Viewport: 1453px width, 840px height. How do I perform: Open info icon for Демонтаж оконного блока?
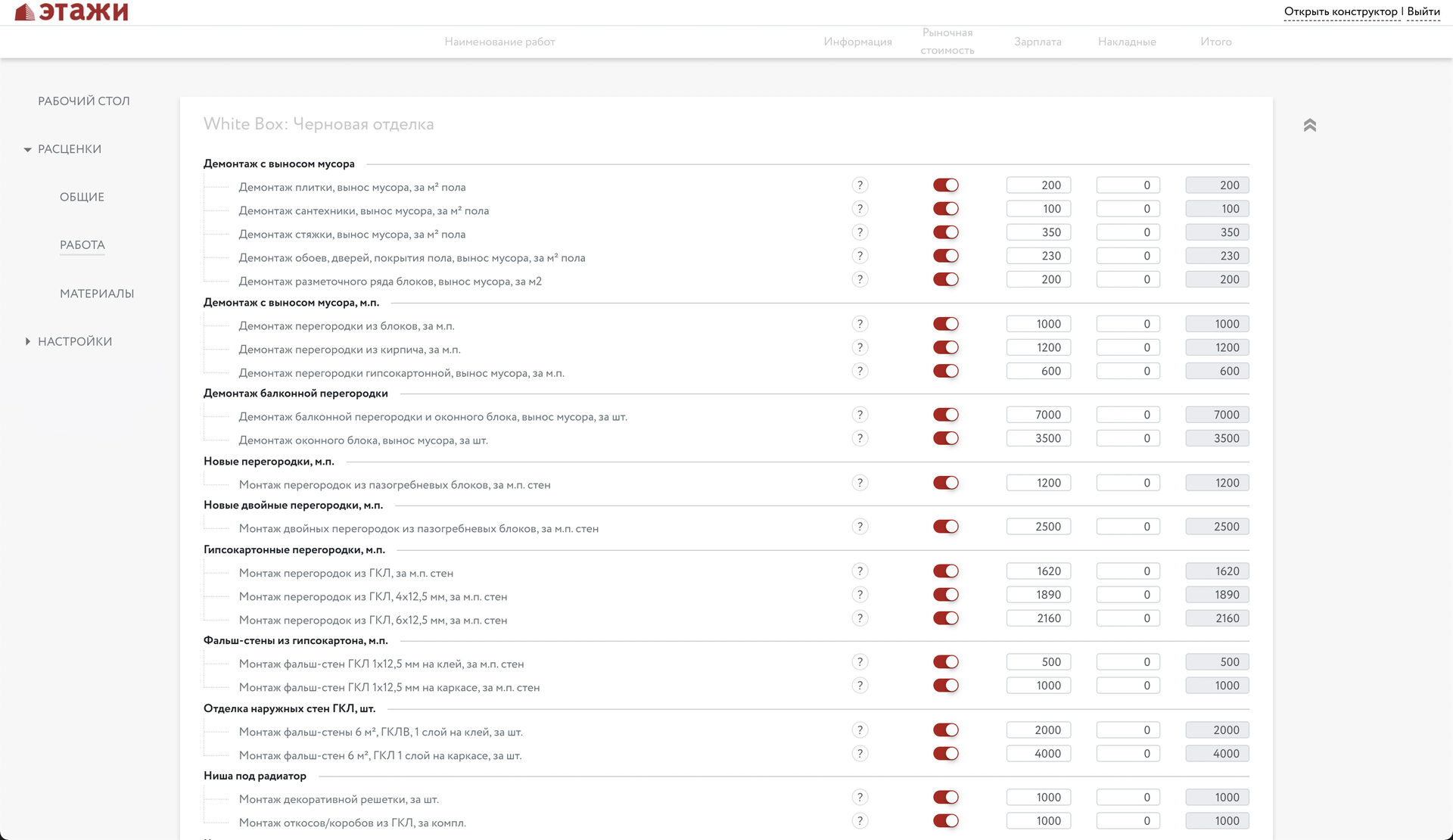860,438
